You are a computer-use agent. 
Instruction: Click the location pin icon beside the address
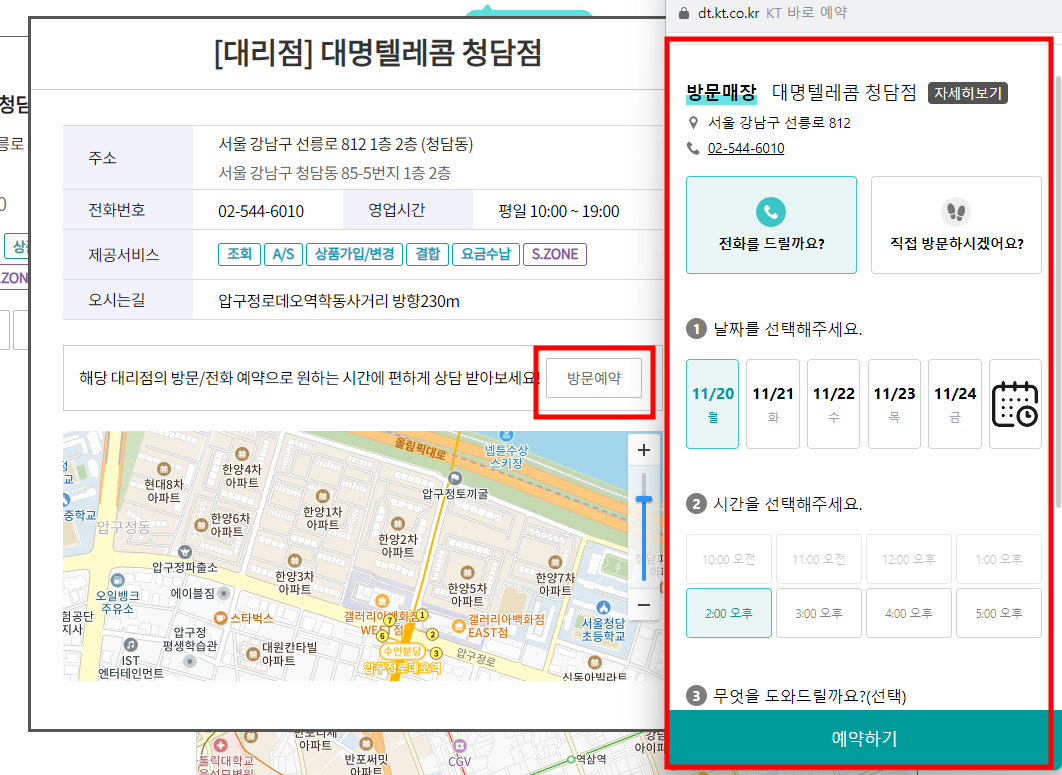[694, 123]
